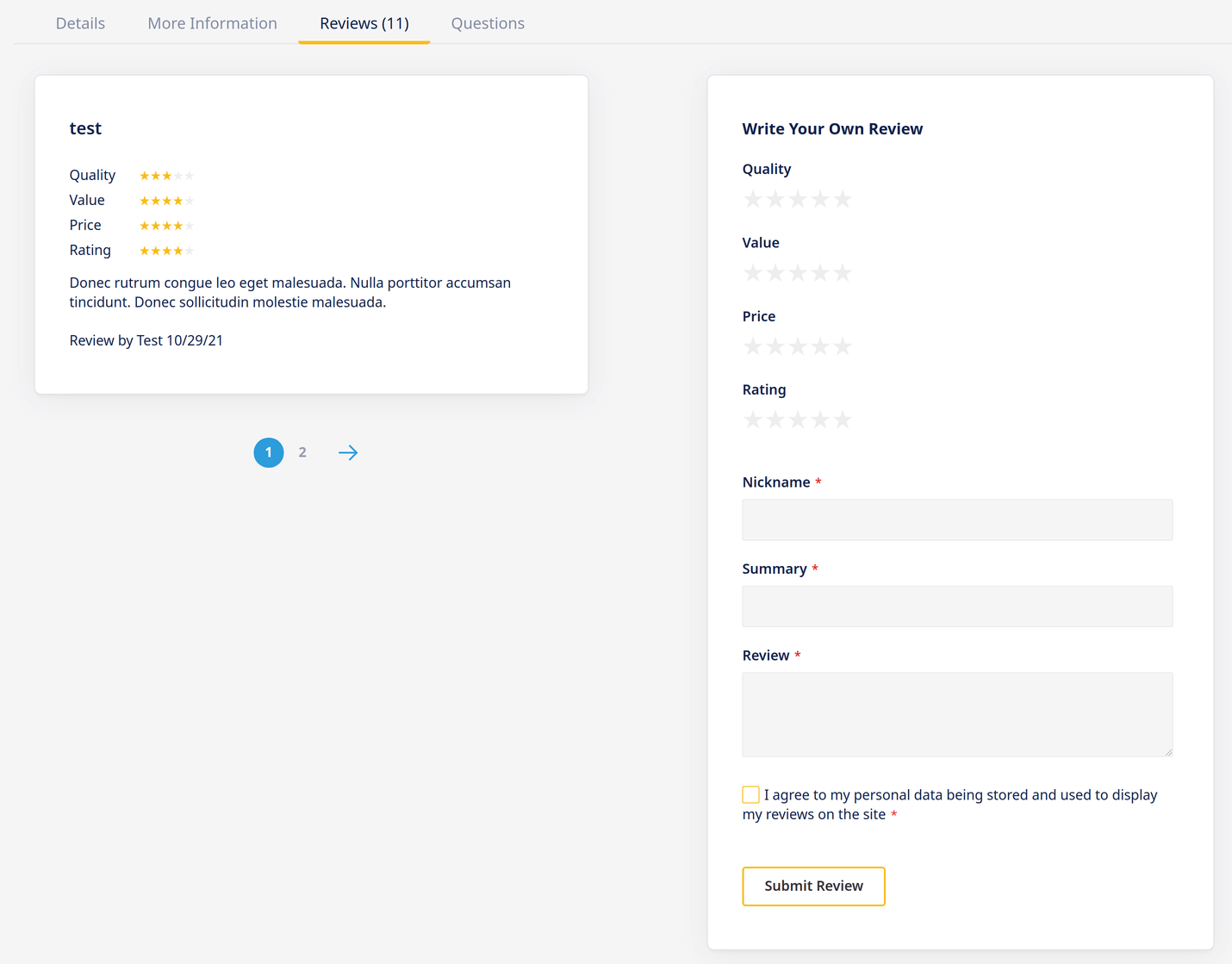Screen dimensions: 1232x964
Task: Click inside the Review text area
Action: [x=957, y=714]
